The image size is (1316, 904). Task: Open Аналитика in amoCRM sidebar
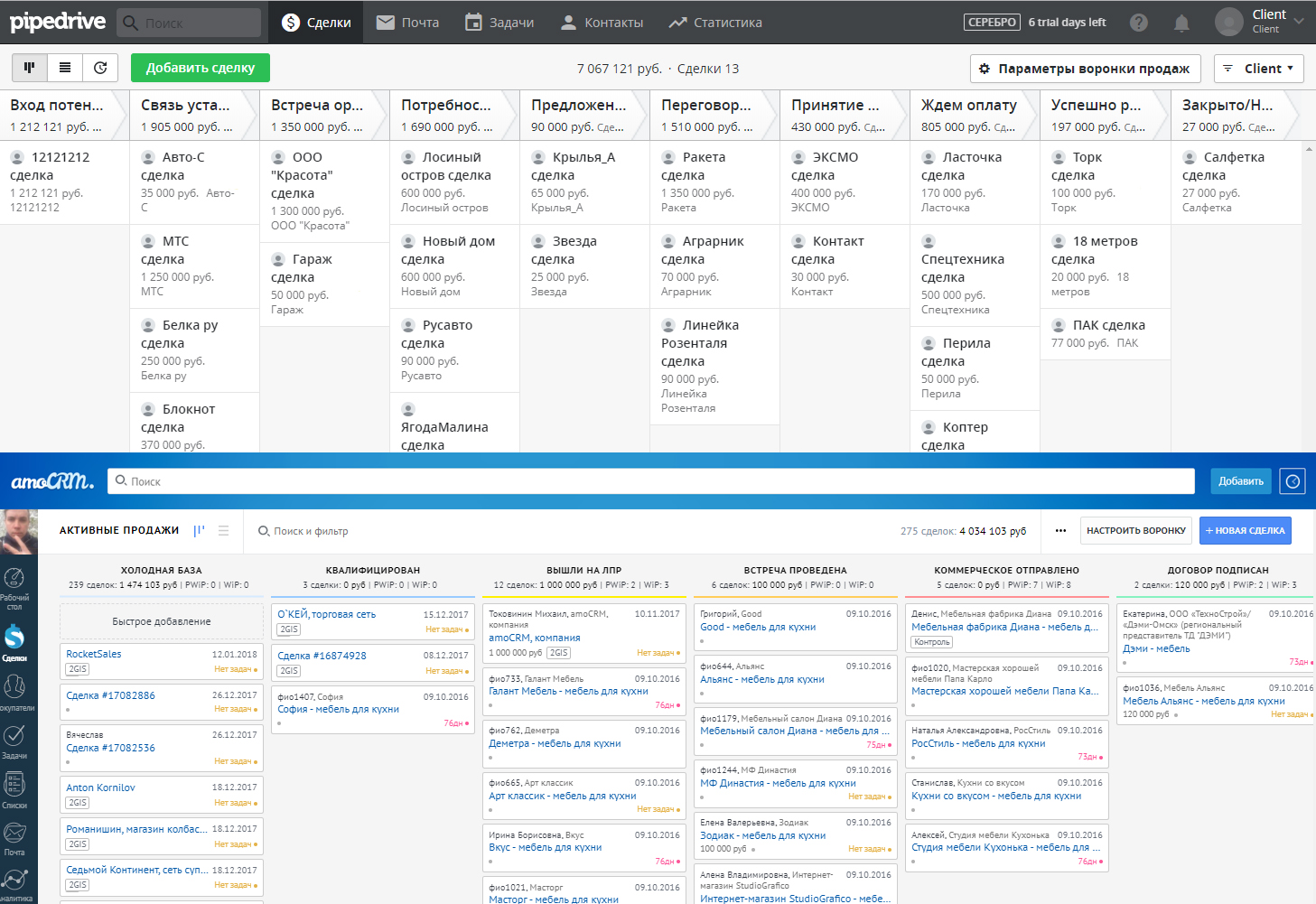pos(14,885)
